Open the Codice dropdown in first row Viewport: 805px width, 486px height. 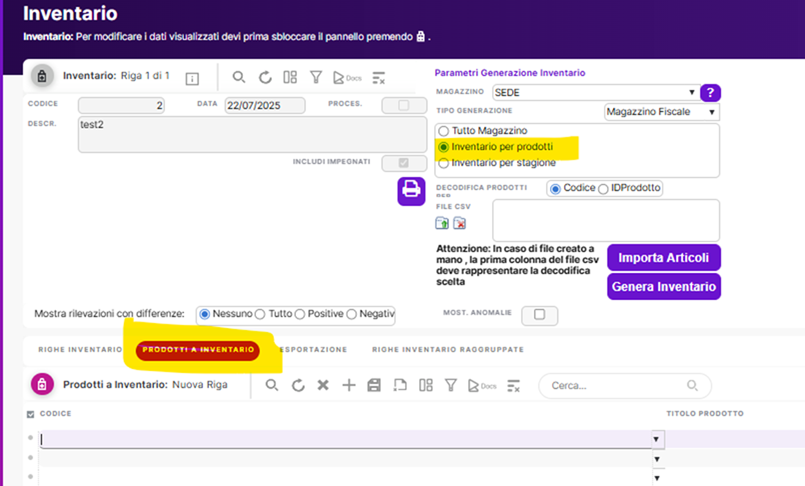[x=657, y=439]
